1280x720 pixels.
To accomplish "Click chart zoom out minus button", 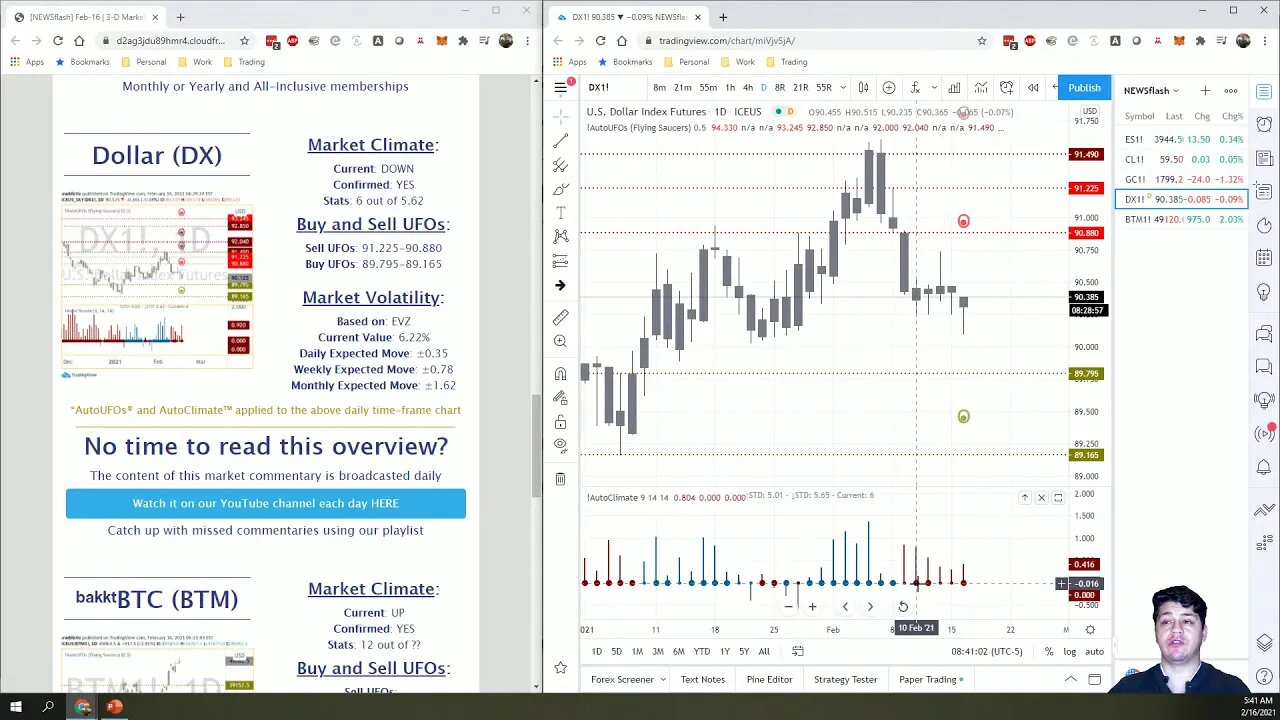I will [788, 606].
